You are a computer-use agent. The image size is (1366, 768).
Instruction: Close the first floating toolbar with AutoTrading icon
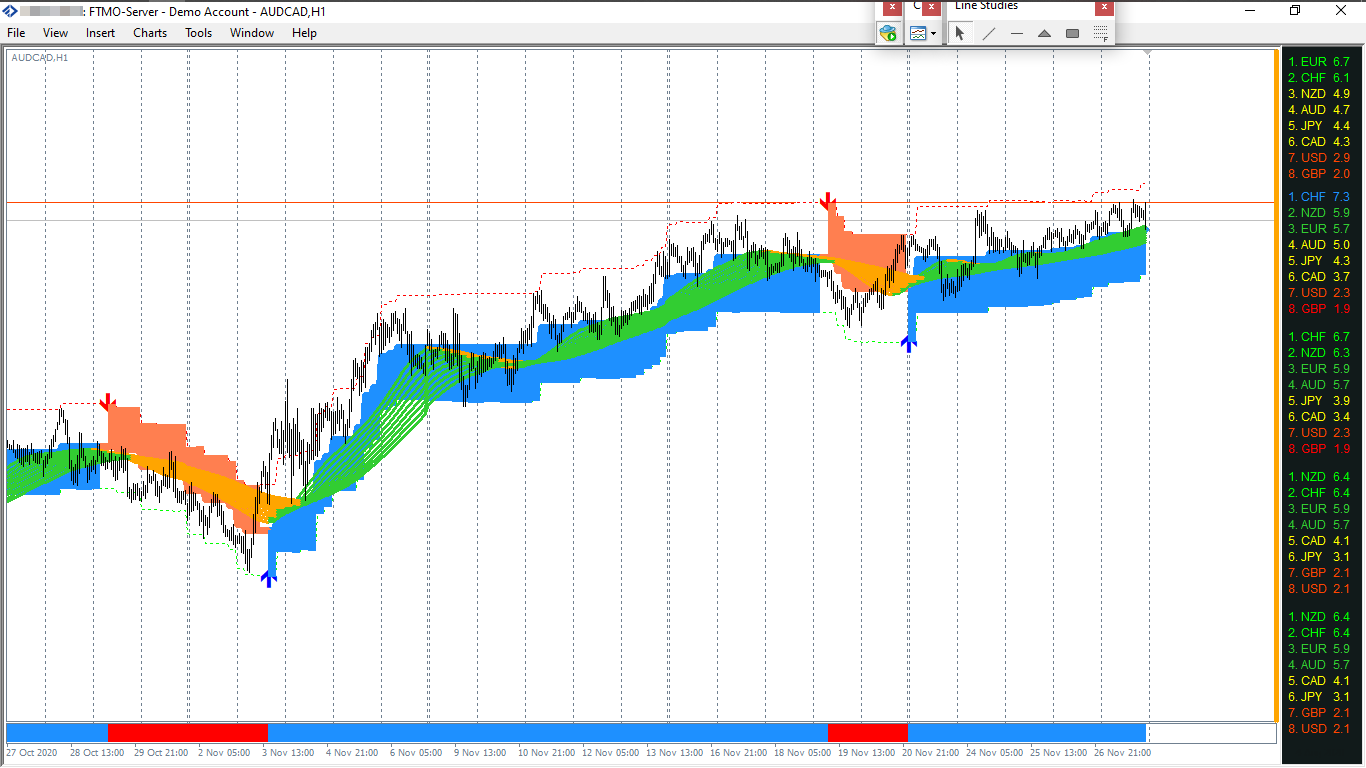coord(893,7)
